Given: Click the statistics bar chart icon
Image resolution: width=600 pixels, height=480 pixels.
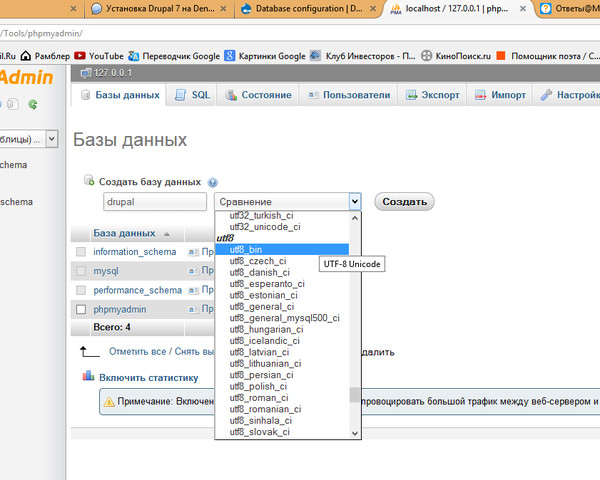Looking at the screenshot, I should (x=88, y=376).
